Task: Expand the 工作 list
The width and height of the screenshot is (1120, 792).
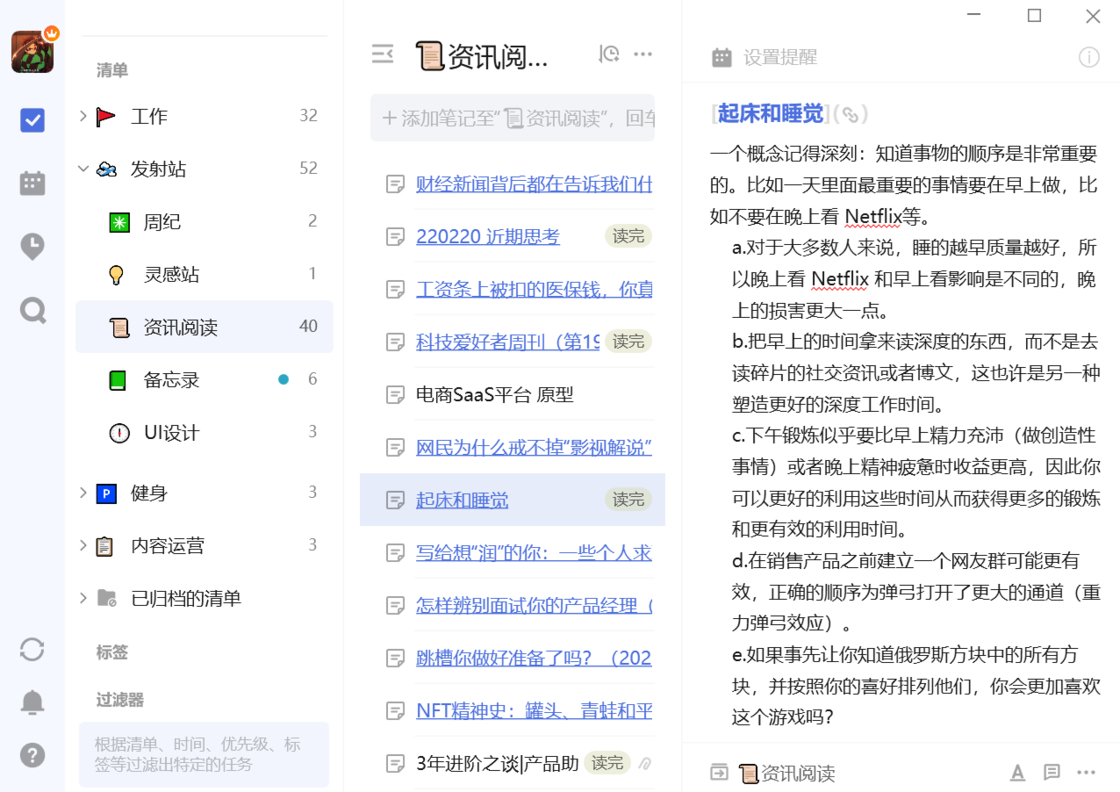Action: pos(84,116)
